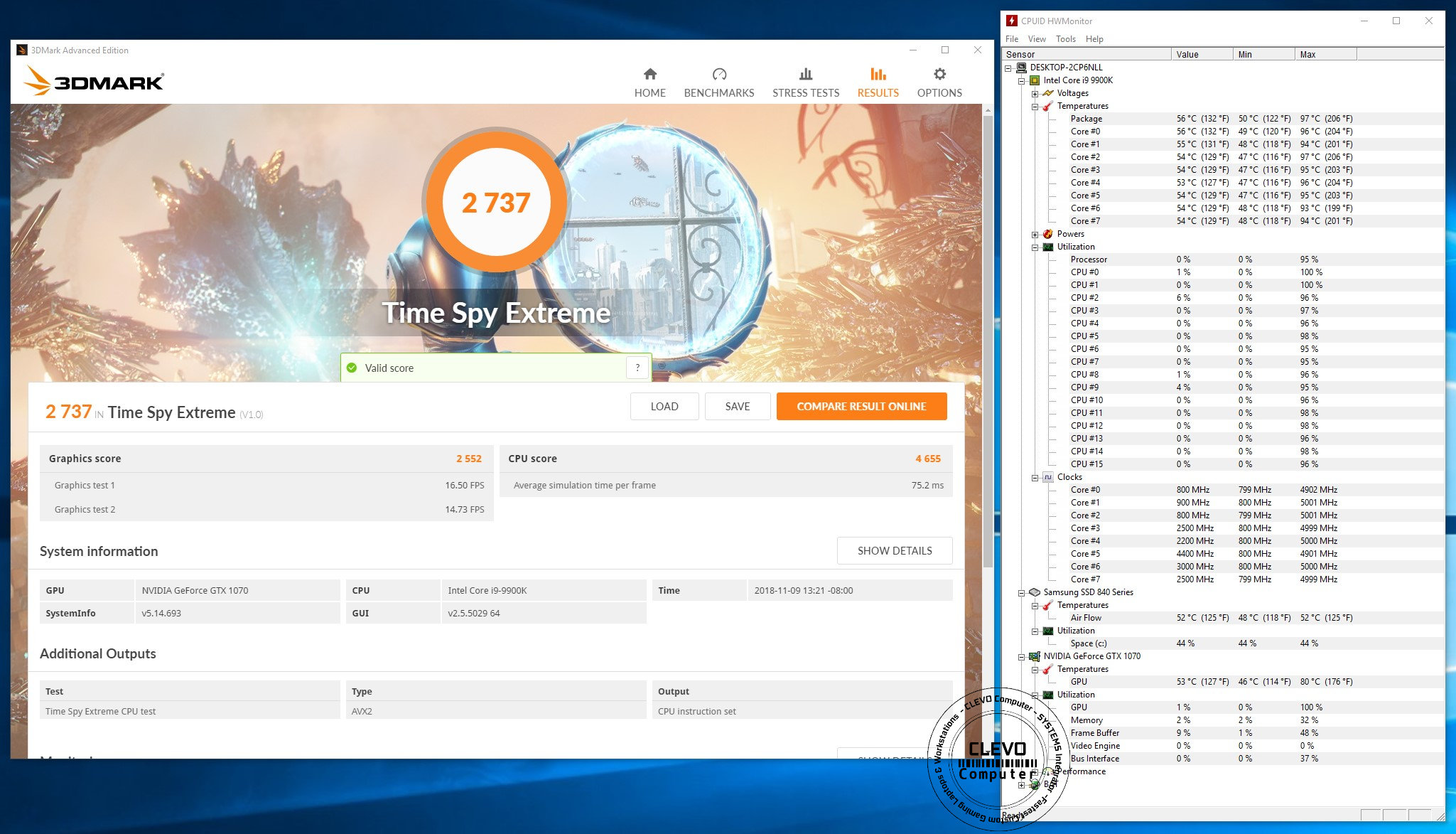
Task: Click the question mark help button by Valid score
Action: [x=637, y=368]
